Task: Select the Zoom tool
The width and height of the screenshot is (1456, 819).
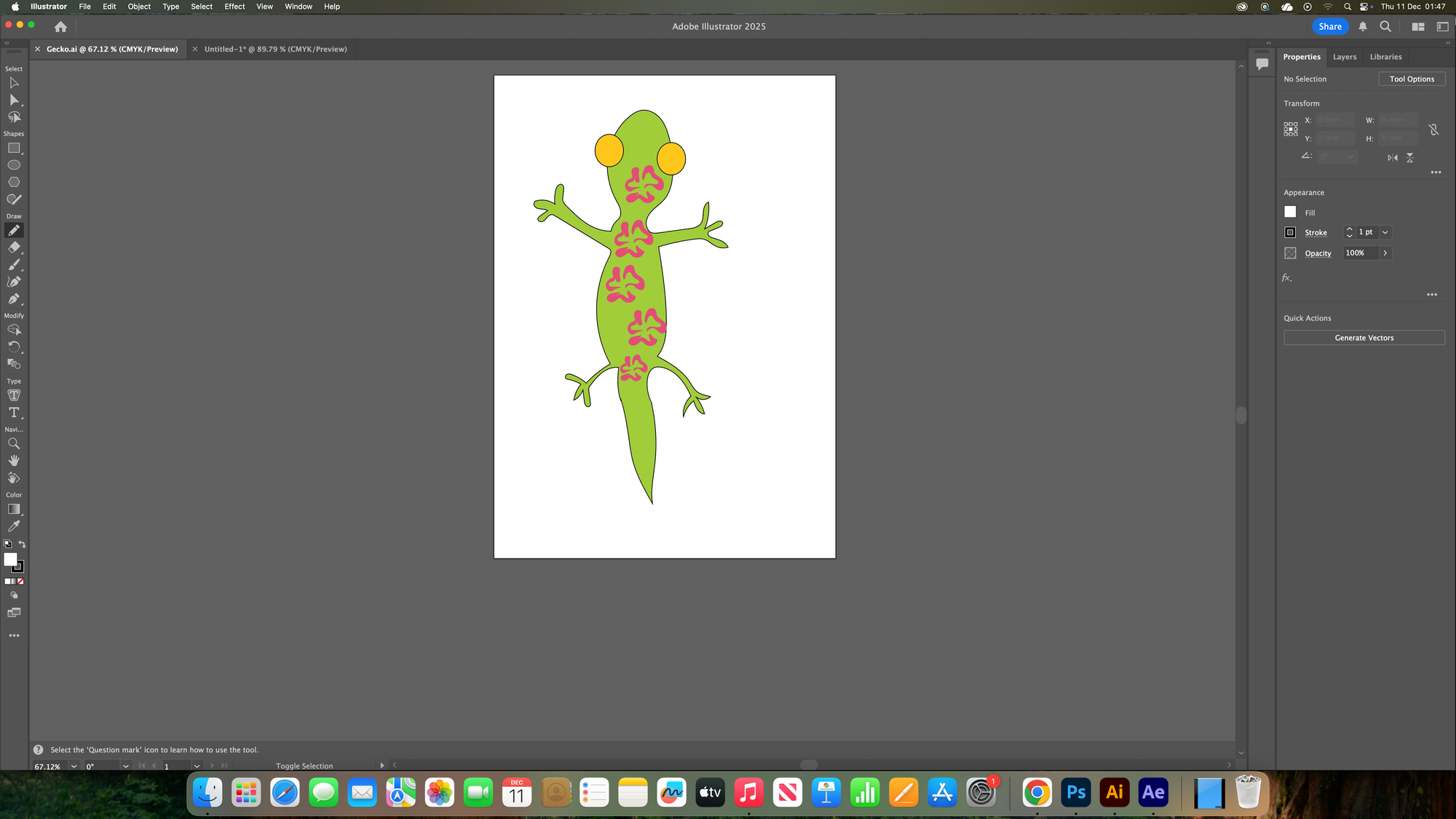Action: tap(14, 443)
